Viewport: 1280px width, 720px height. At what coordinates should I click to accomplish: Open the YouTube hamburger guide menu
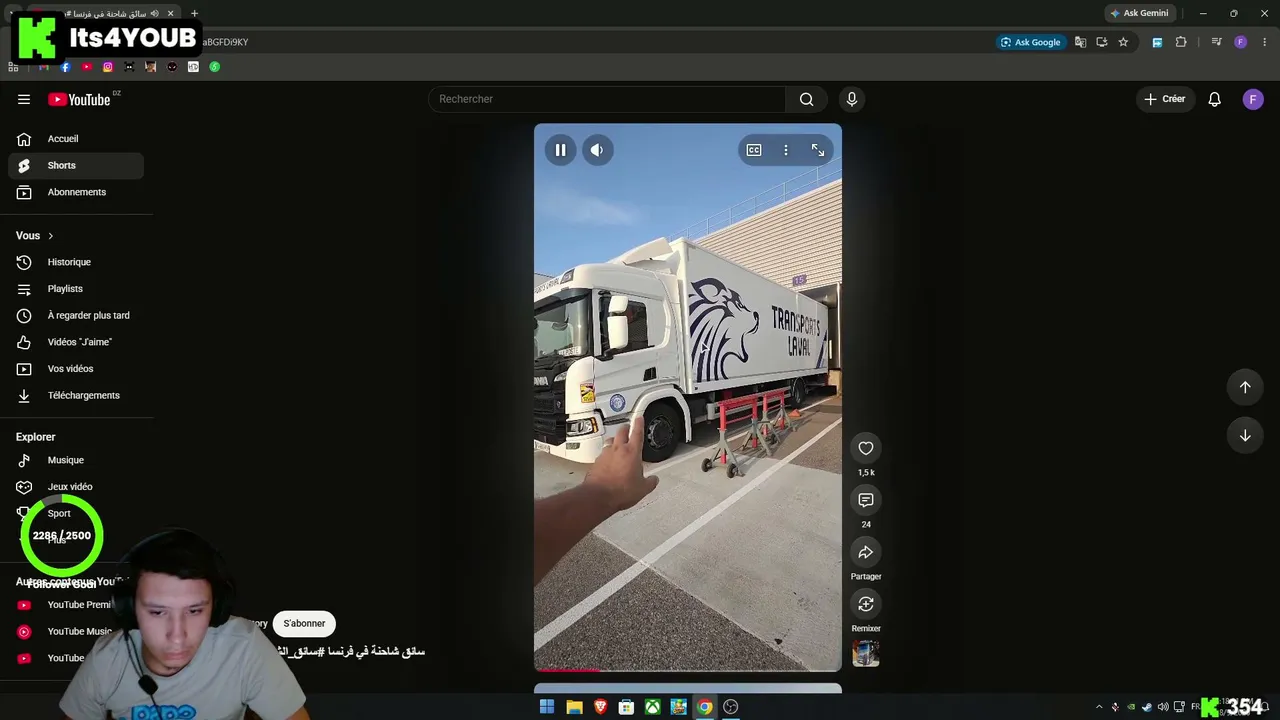coord(24,99)
